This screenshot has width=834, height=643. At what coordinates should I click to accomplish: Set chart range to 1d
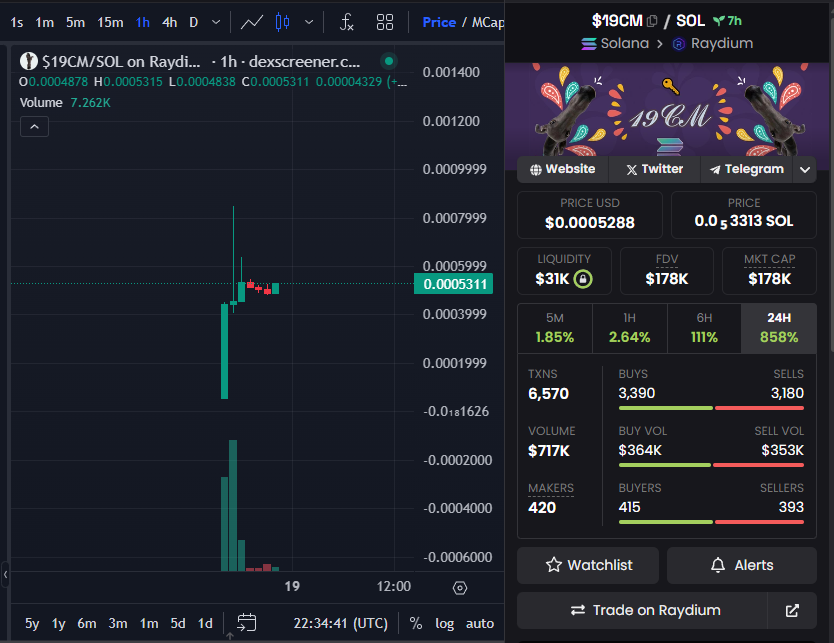205,623
